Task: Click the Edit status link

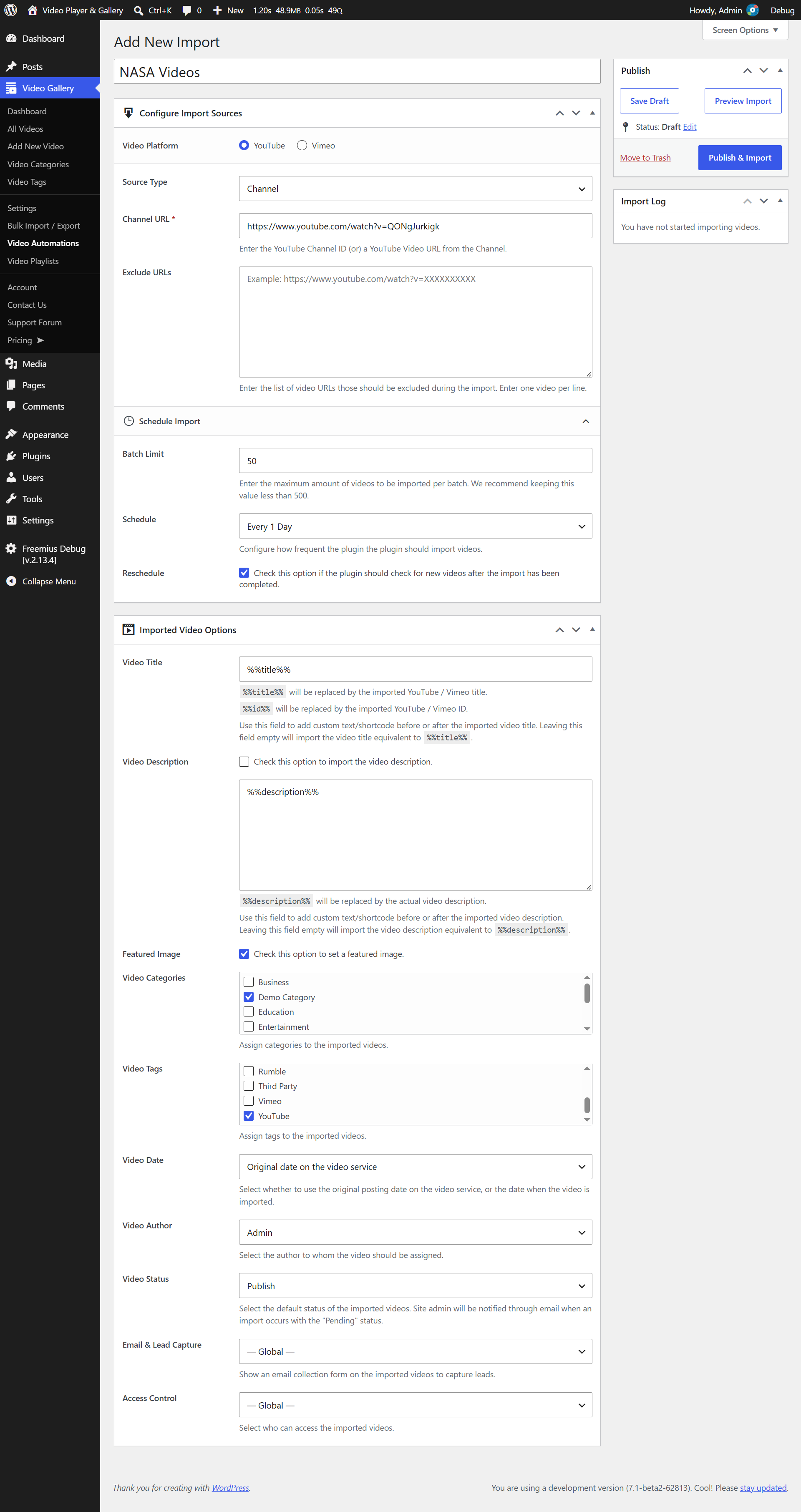Action: (690, 127)
